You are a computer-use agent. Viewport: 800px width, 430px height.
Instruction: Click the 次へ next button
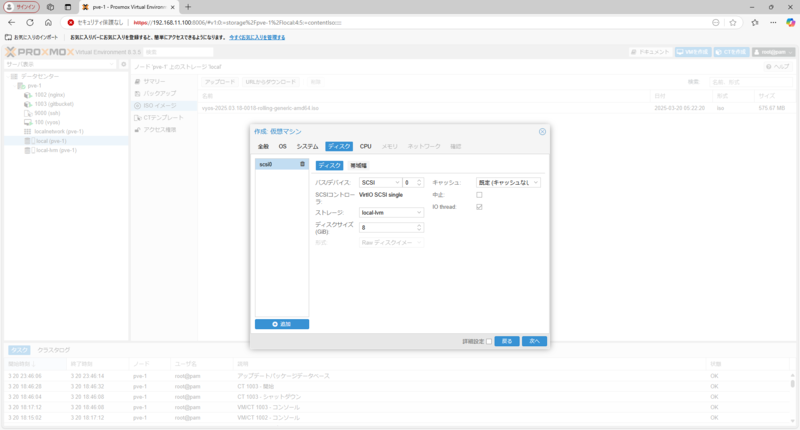click(534, 341)
